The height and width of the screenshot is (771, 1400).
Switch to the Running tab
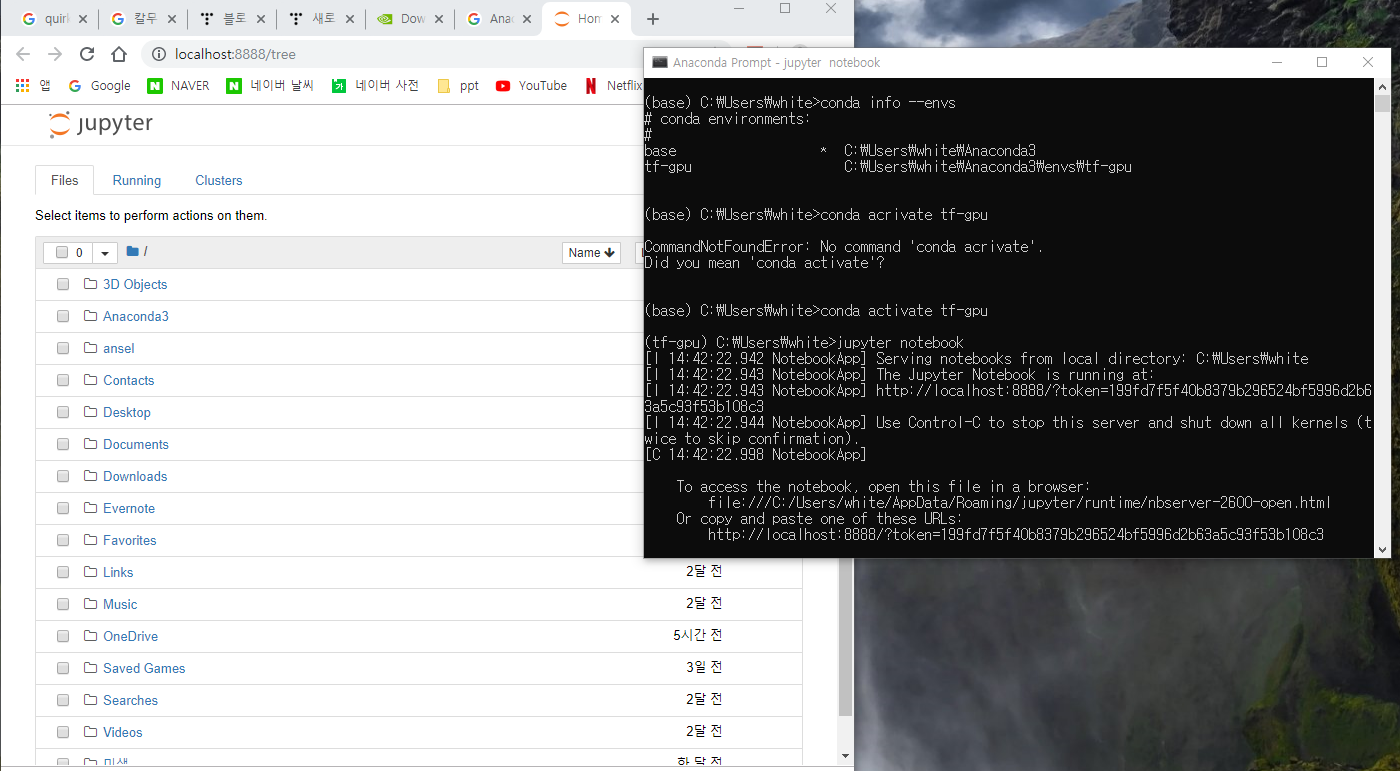pyautogui.click(x=136, y=180)
